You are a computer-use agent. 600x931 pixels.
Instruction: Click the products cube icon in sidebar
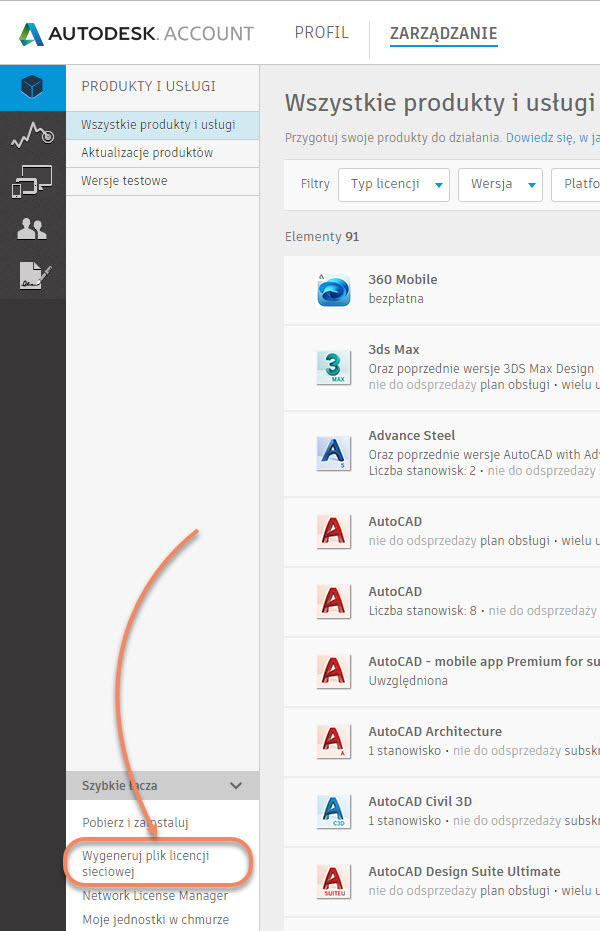coord(32,88)
